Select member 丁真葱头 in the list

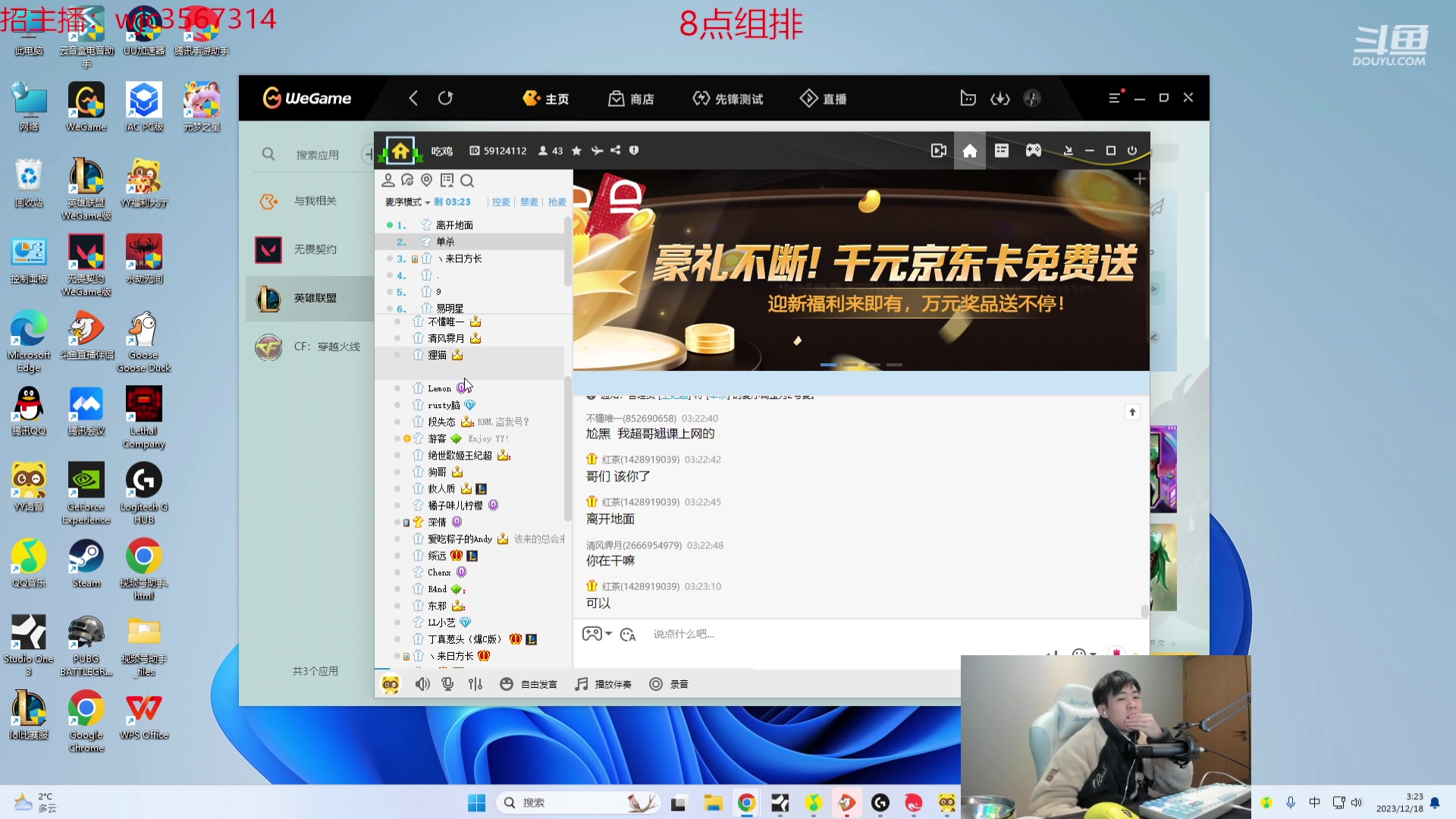[x=465, y=639]
